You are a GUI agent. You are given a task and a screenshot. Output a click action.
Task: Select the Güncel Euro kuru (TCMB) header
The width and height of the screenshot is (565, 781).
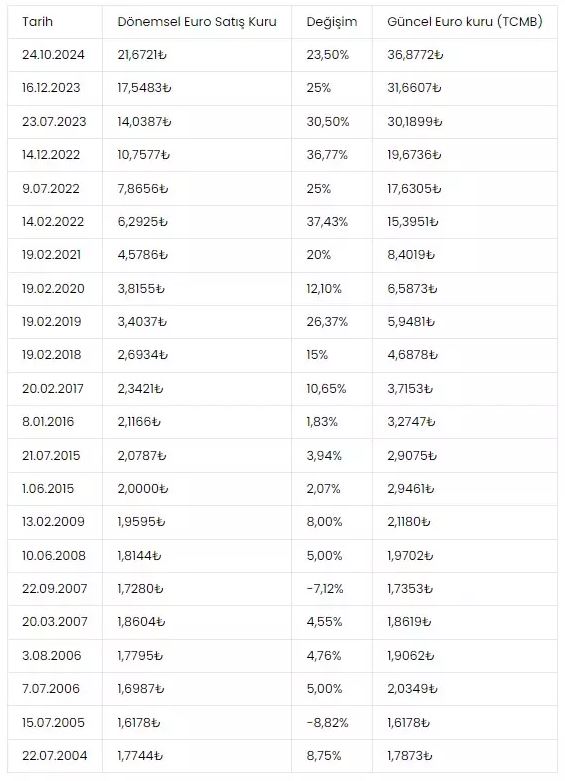465,22
